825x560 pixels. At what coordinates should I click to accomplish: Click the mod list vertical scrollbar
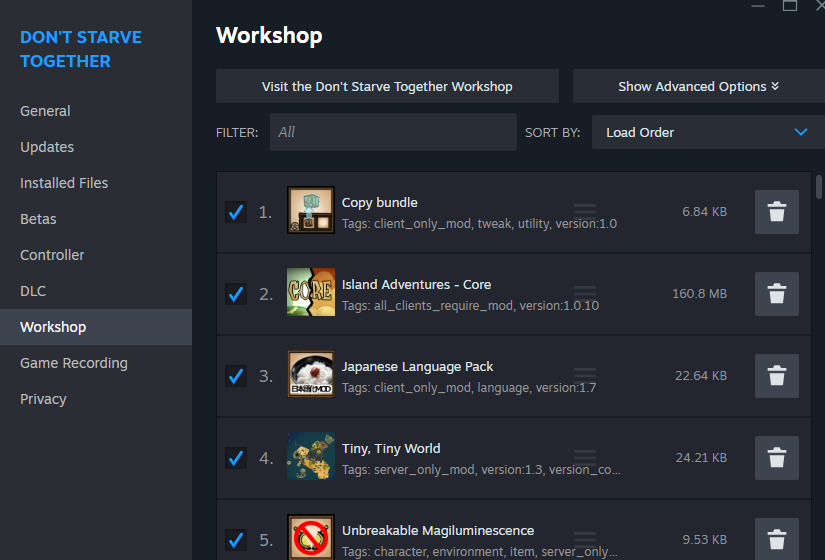[819, 190]
